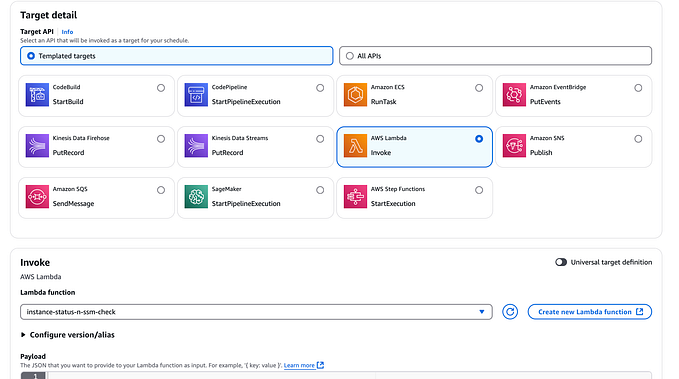
Task: Click the SageMaker service icon
Action: click(196, 197)
